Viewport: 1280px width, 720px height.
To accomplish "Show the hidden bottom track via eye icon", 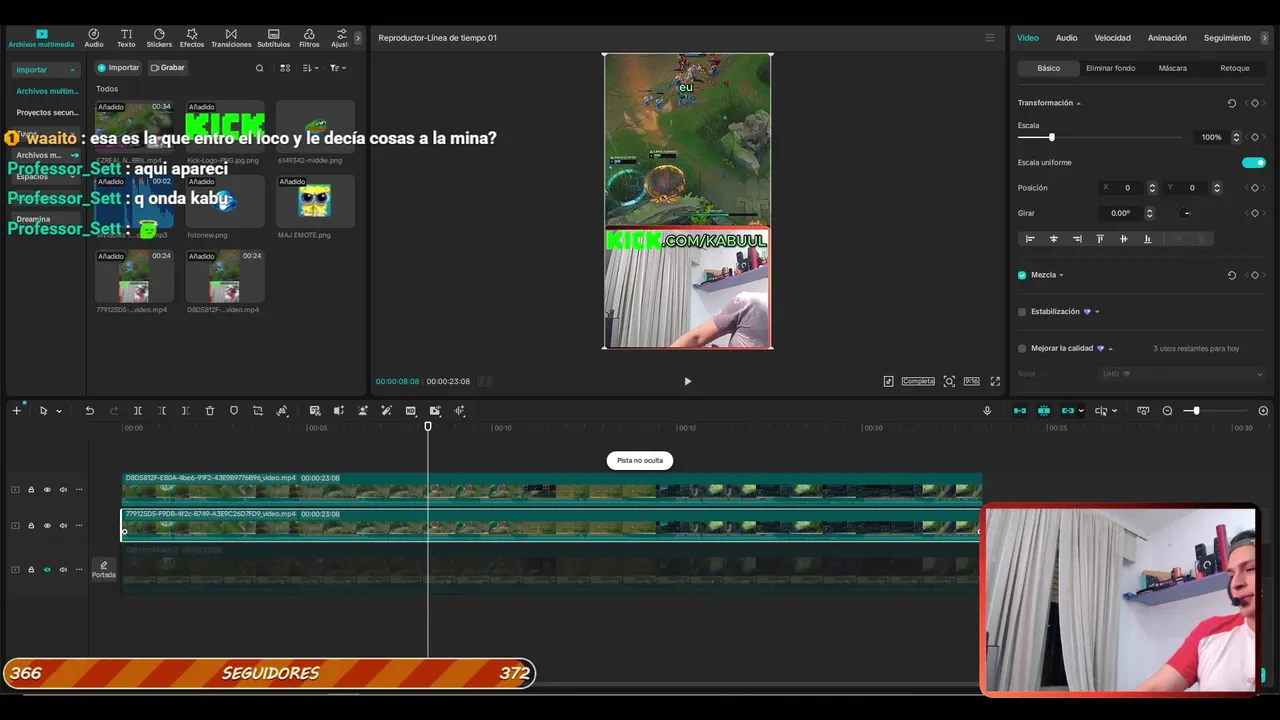I will (x=47, y=569).
